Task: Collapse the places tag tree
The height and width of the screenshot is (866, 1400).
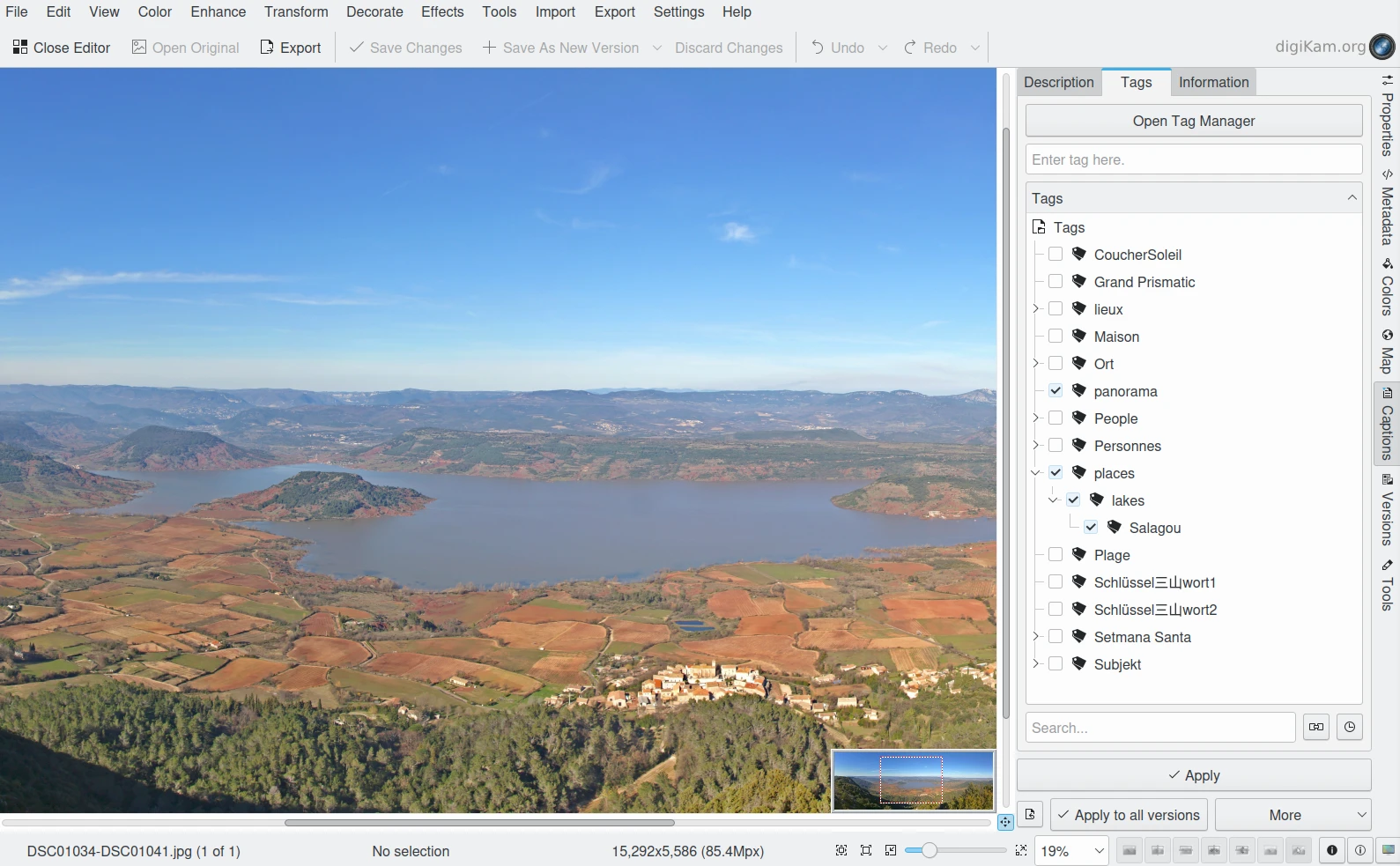Action: pos(1036,473)
